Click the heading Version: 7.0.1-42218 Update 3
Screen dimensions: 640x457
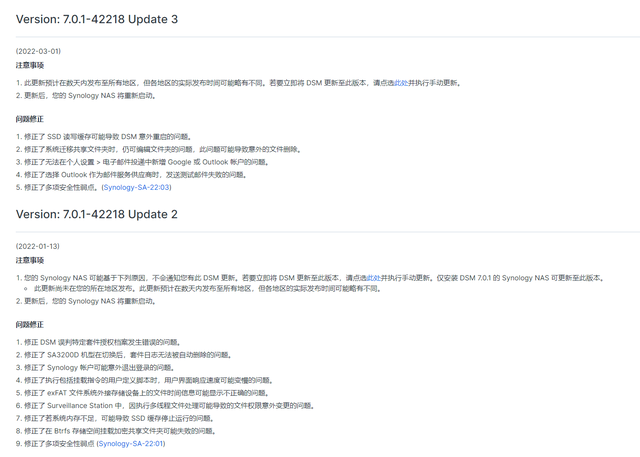click(x=97, y=19)
